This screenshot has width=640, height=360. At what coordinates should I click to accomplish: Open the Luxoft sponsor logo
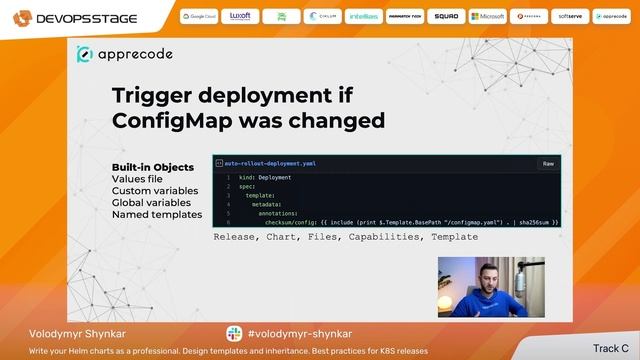coord(240,16)
